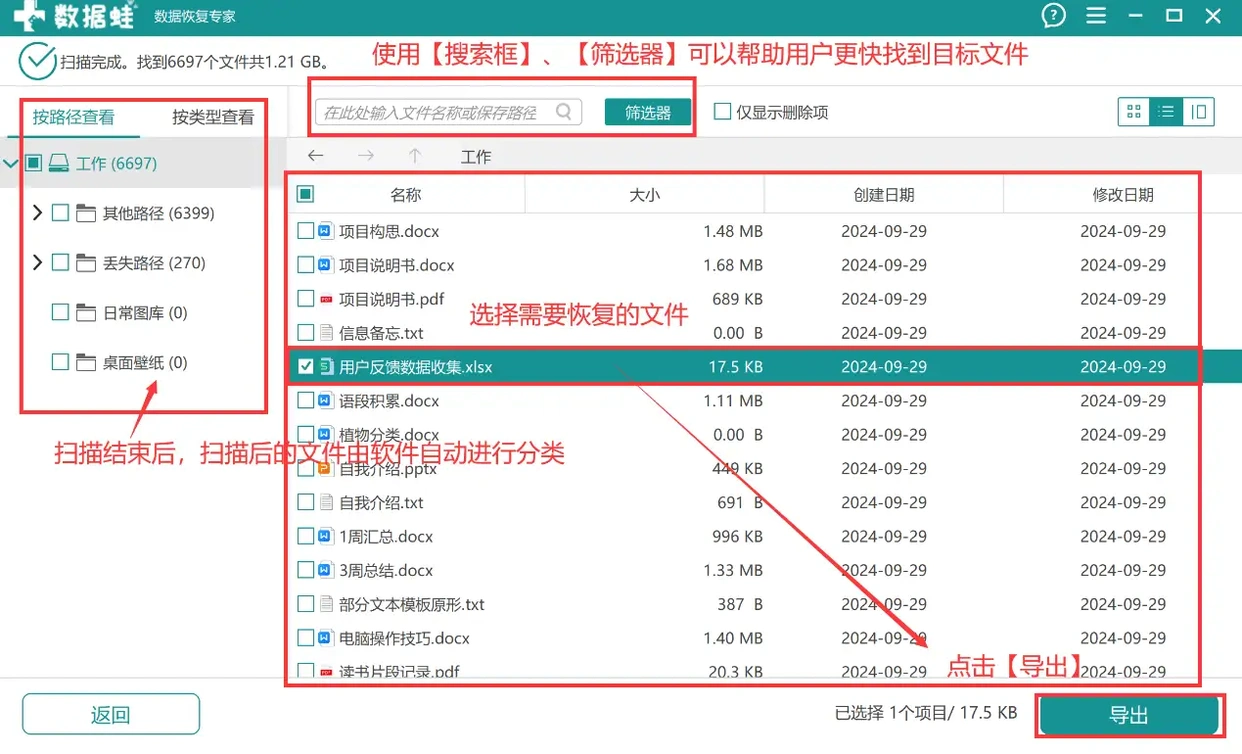Check the 项目构思.docx file checkbox
Image resolution: width=1242 pixels, height=754 pixels.
point(305,230)
